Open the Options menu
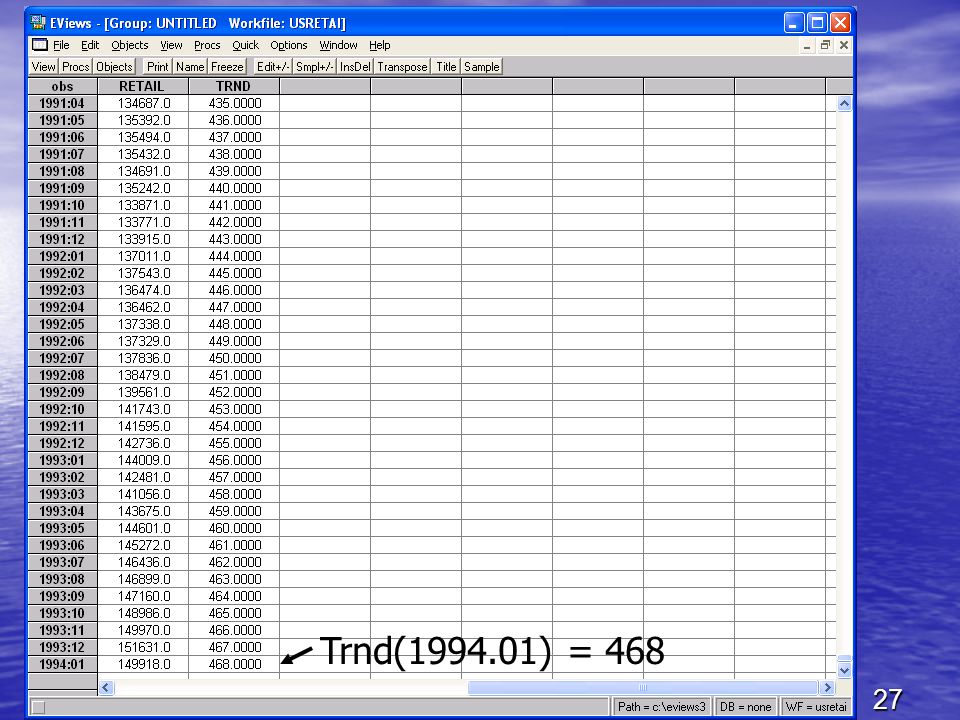This screenshot has height=720, width=960. 289,45
